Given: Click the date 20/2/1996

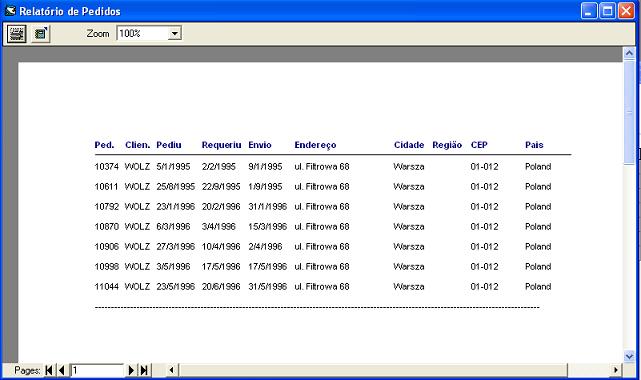Looking at the screenshot, I should 221,207.
